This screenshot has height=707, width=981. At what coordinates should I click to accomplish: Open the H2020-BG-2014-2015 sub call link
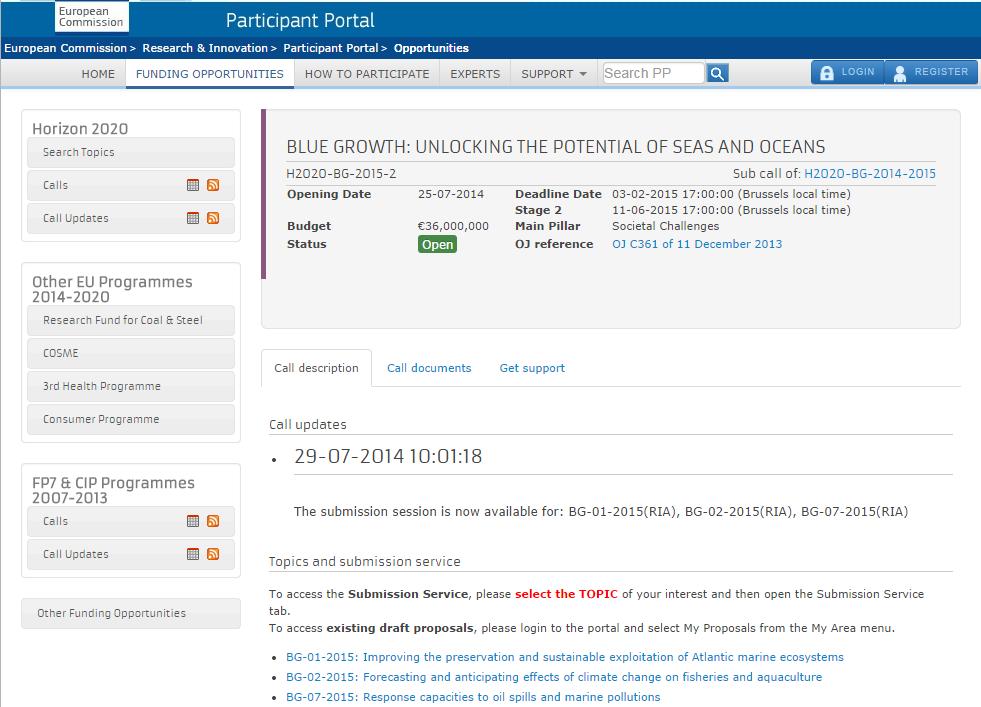(870, 173)
